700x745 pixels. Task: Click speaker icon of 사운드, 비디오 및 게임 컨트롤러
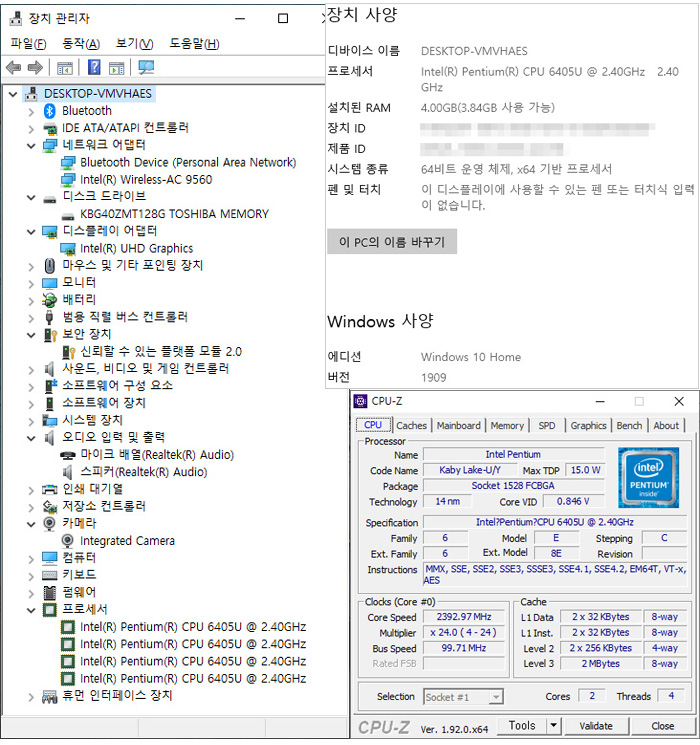[49, 369]
